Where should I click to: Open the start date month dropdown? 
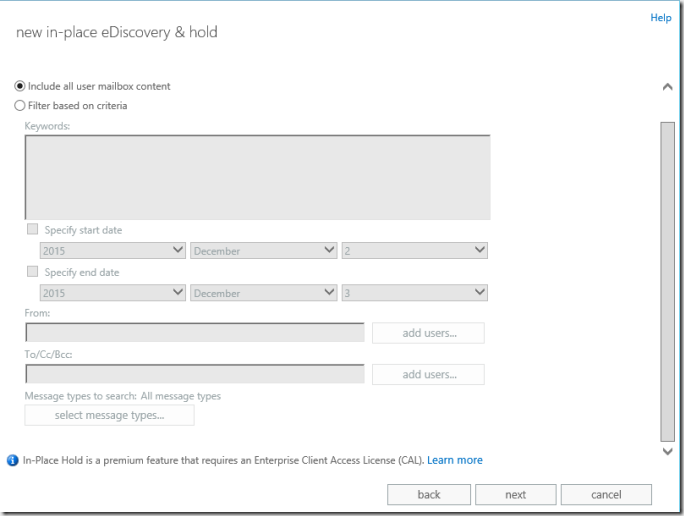263,251
